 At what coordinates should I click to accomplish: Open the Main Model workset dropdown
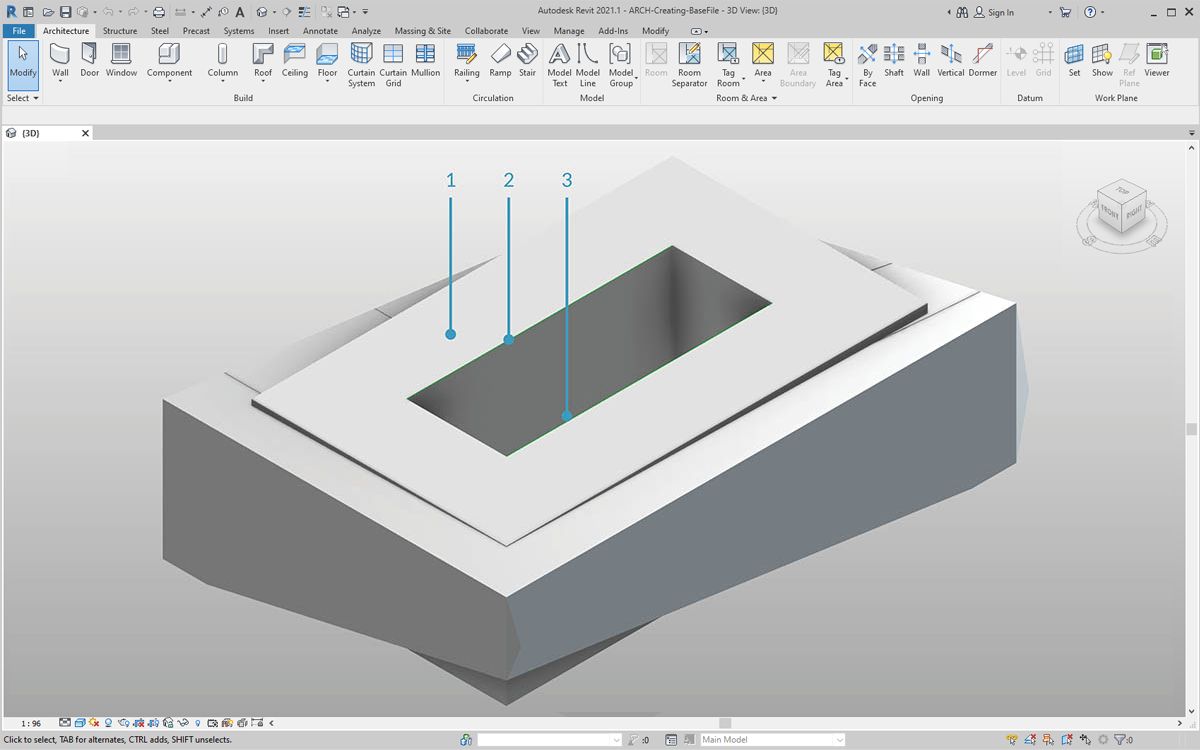coord(772,740)
